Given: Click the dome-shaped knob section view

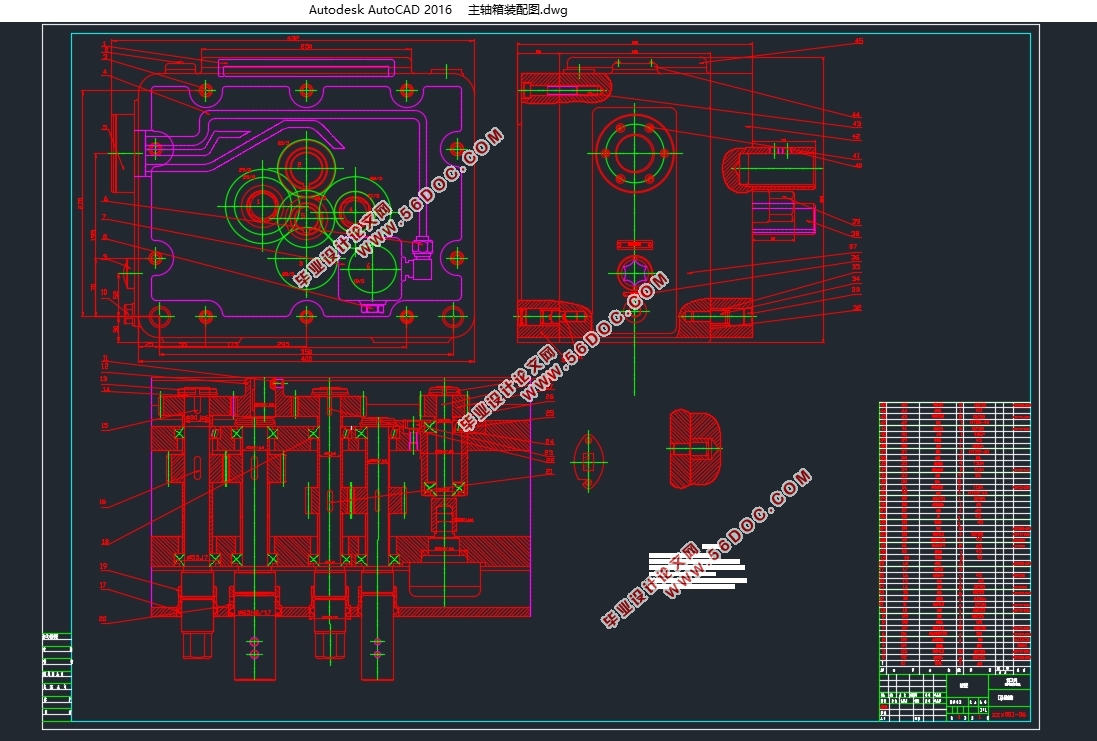Looking at the screenshot, I should 695,449.
